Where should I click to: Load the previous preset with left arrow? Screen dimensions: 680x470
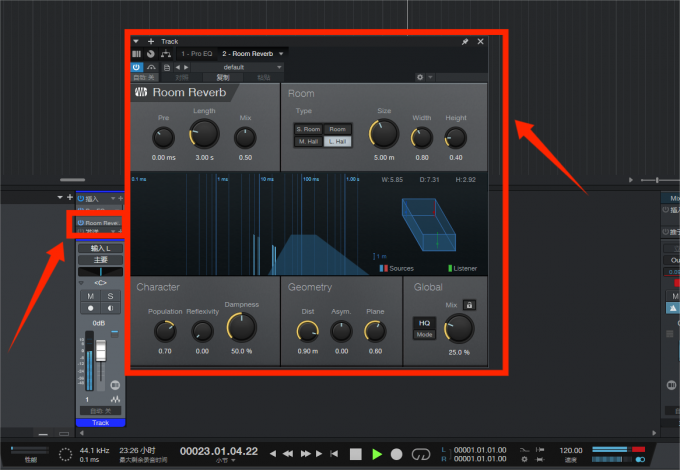pyautogui.click(x=177, y=67)
